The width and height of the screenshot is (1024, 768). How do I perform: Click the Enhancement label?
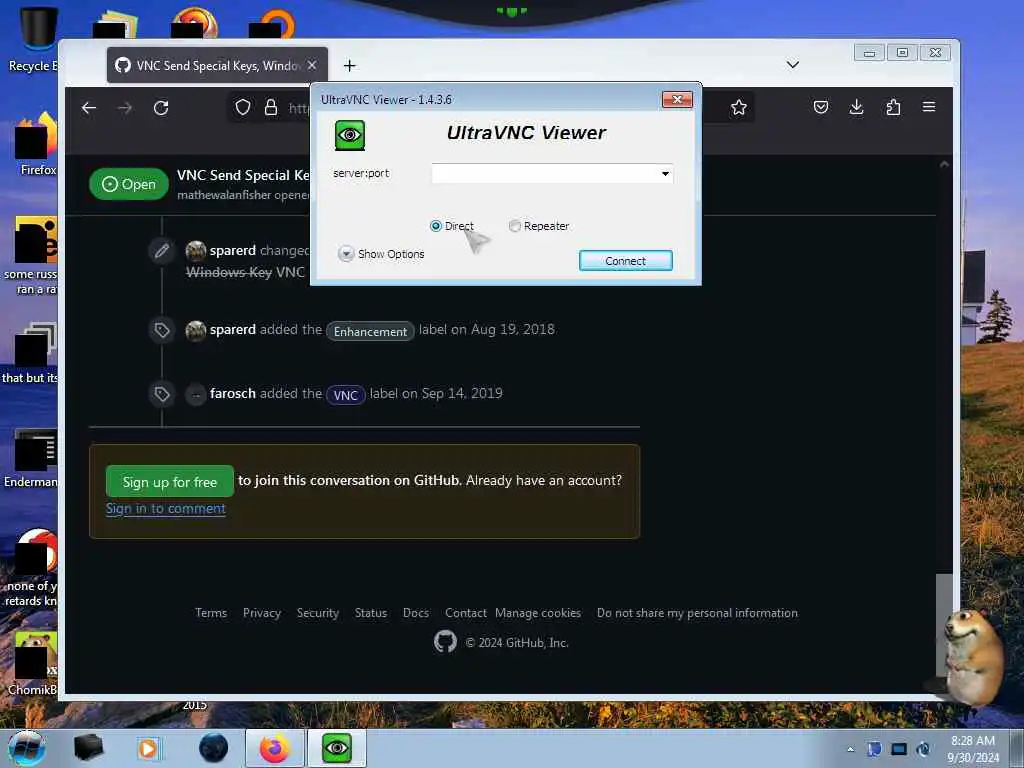[370, 331]
